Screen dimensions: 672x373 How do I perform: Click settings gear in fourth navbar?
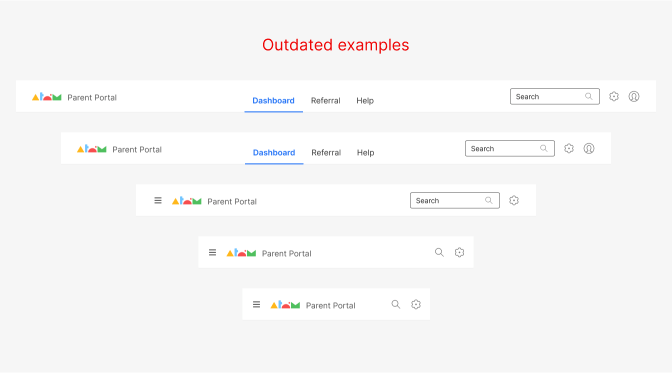(x=459, y=253)
